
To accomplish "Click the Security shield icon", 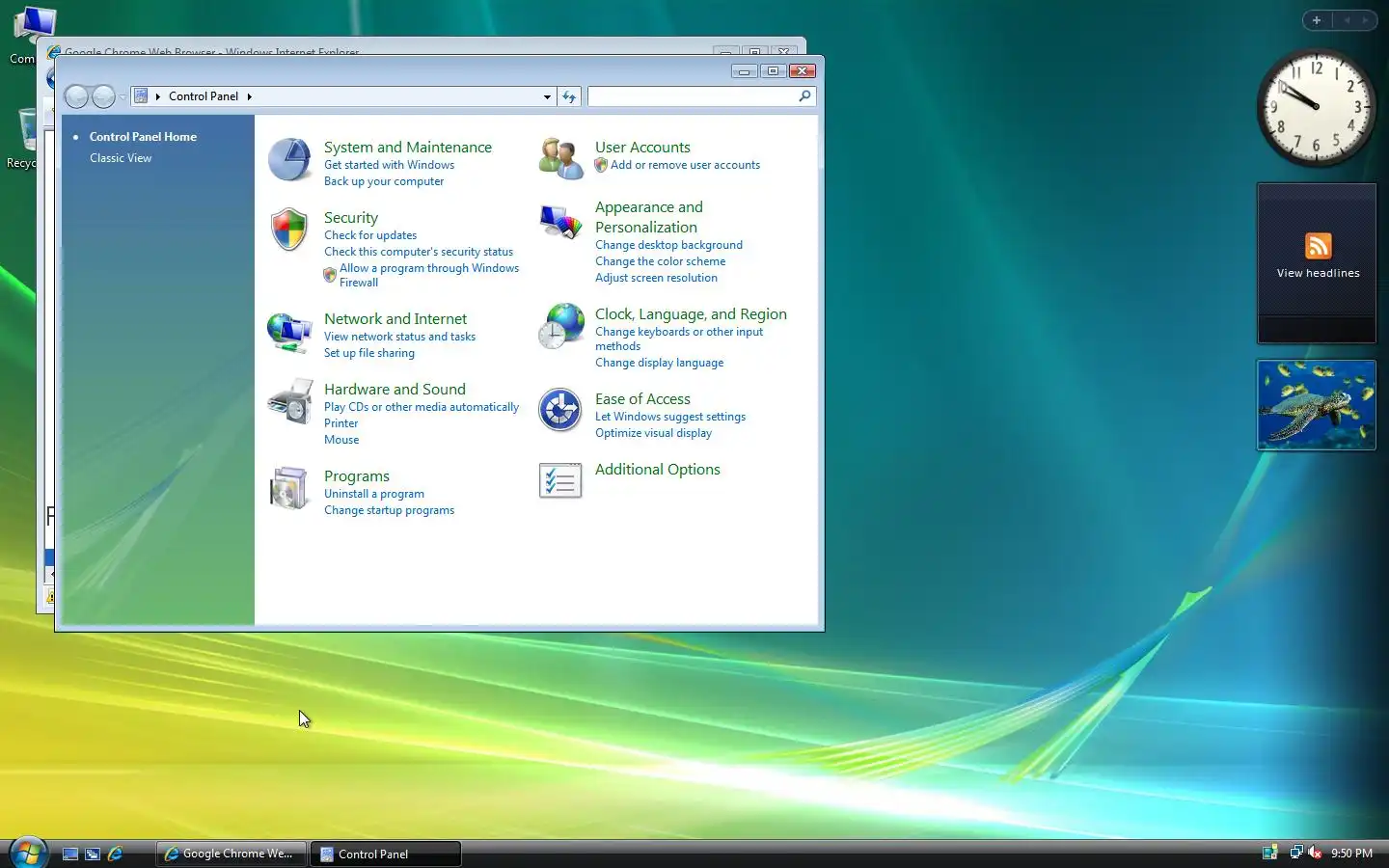I will point(289,230).
